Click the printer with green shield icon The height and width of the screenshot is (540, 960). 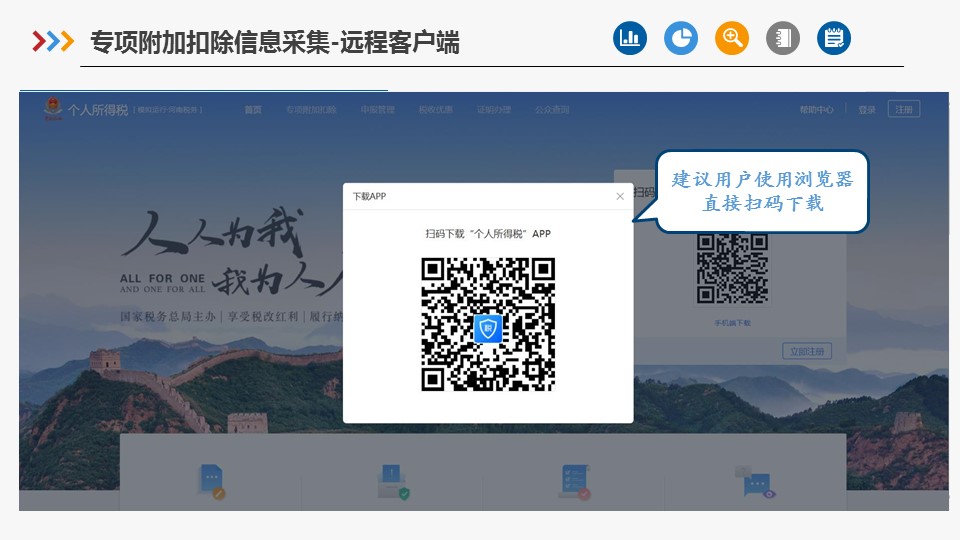coord(394,482)
